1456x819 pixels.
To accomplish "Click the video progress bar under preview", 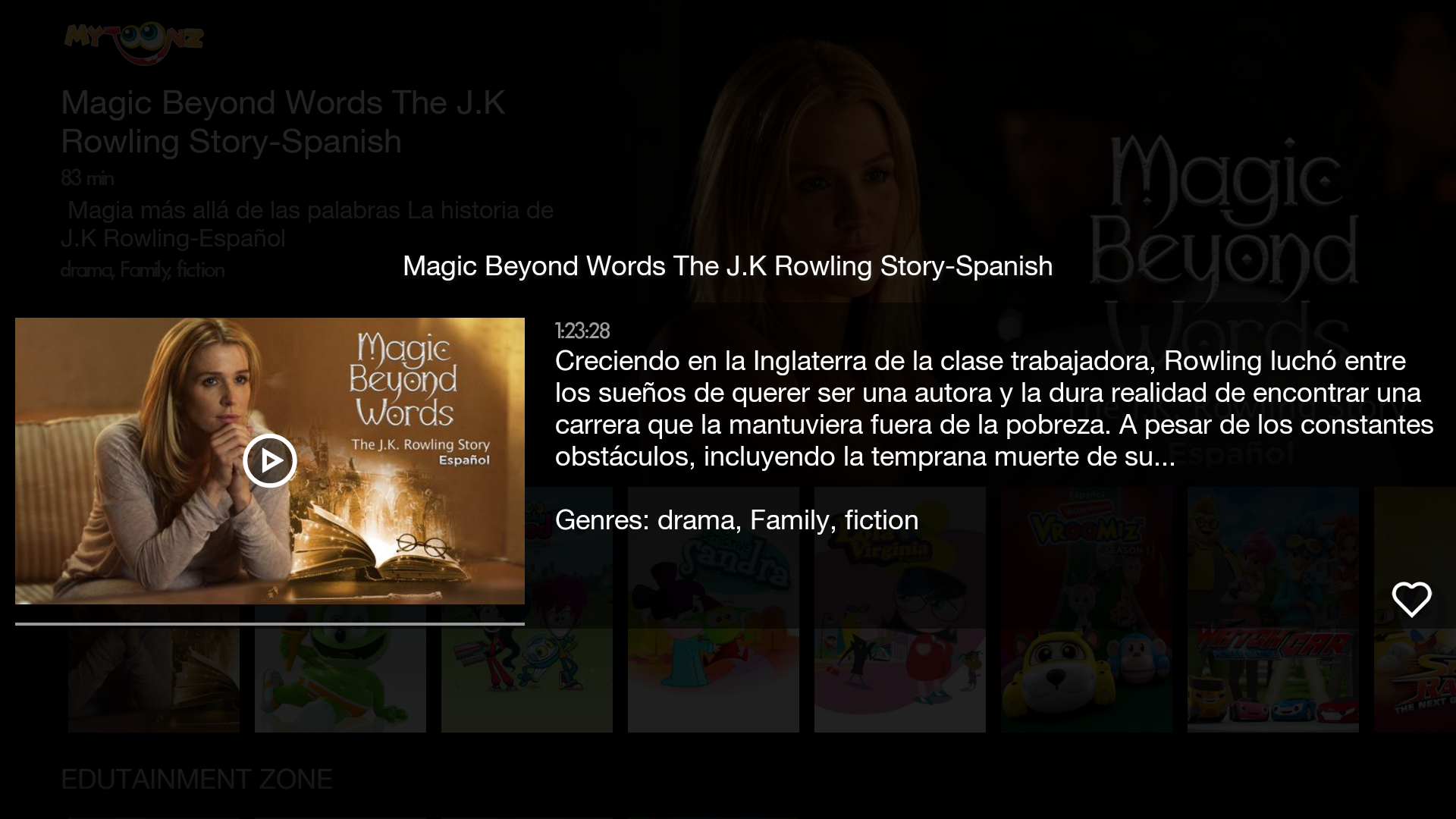I will pyautogui.click(x=269, y=623).
